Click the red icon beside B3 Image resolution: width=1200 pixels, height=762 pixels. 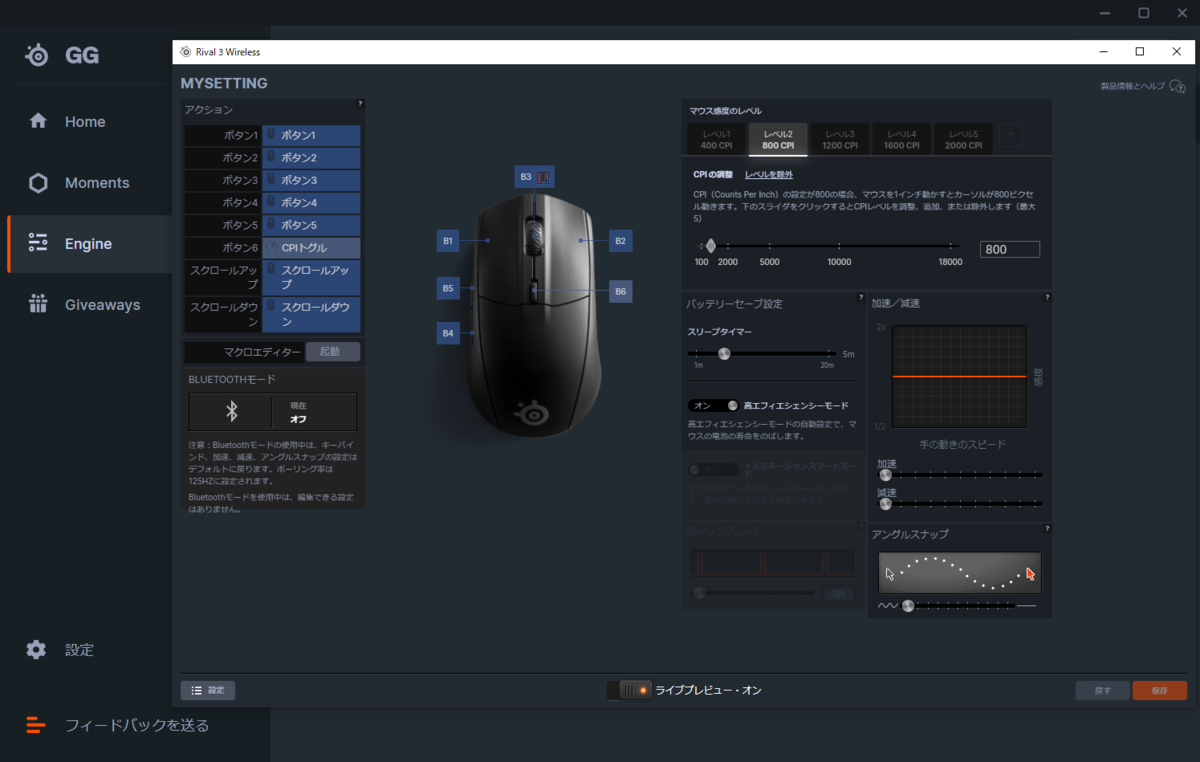pos(544,177)
